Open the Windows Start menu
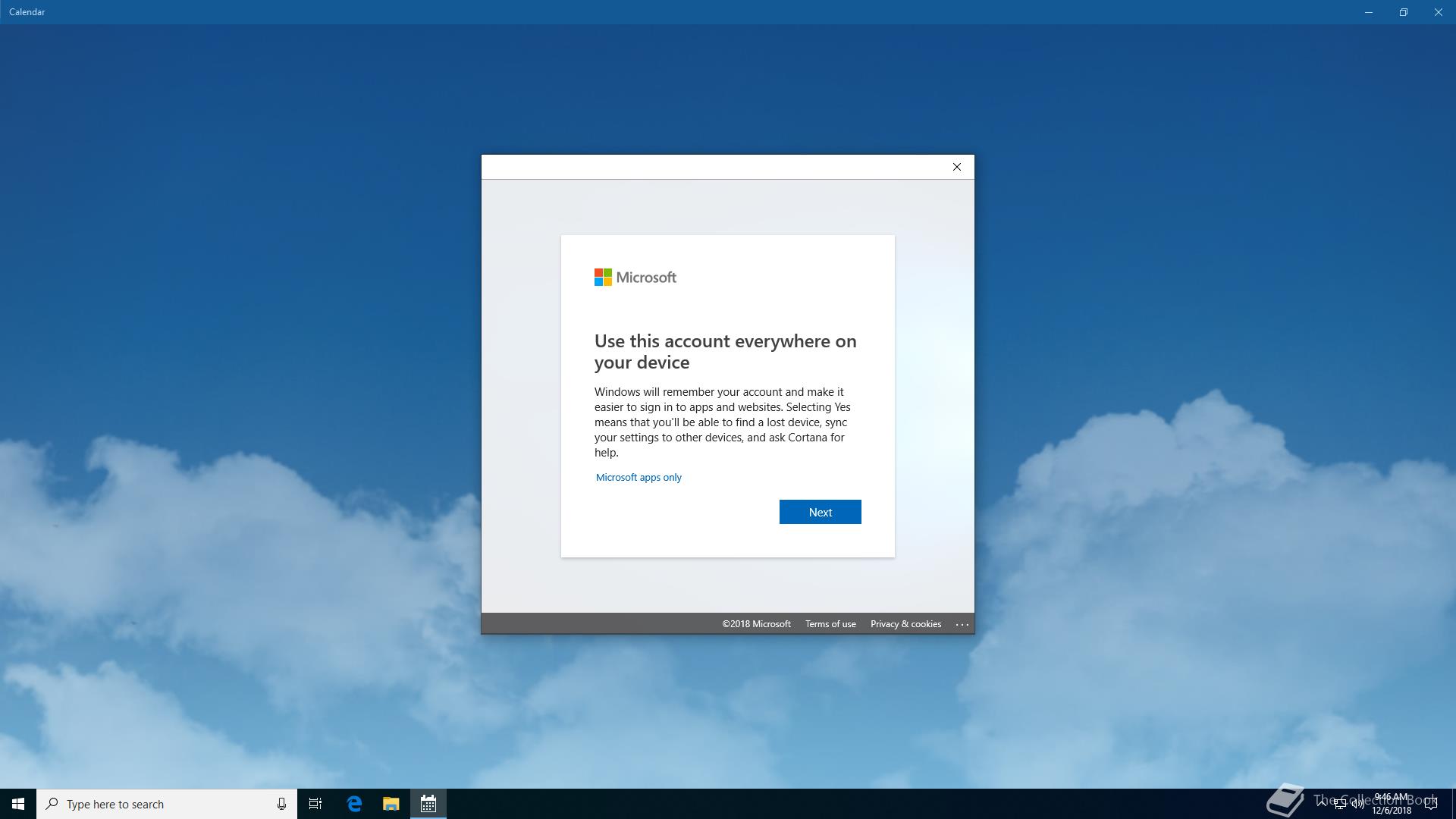 click(x=18, y=804)
